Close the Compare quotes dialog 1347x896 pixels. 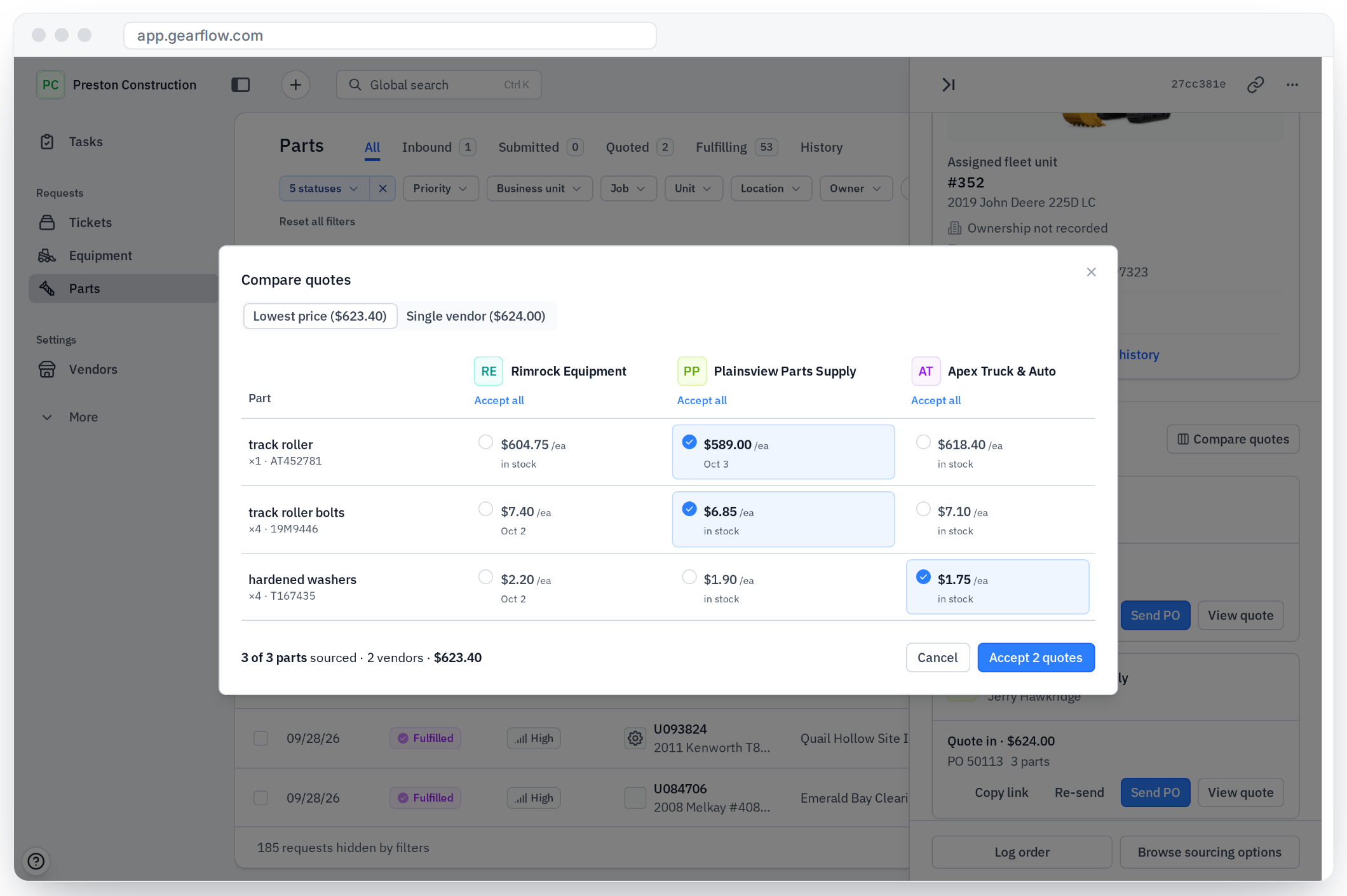coord(1091,272)
